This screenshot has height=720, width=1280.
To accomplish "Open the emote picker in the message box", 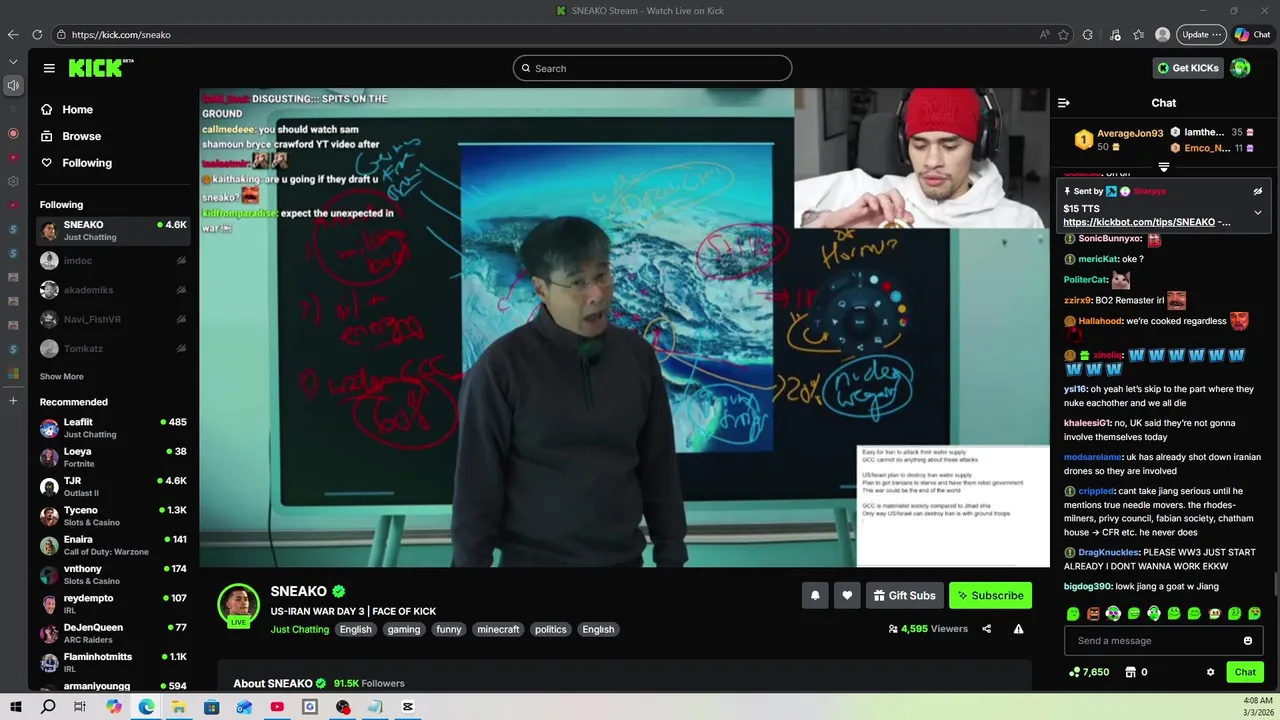I will (x=1248, y=641).
